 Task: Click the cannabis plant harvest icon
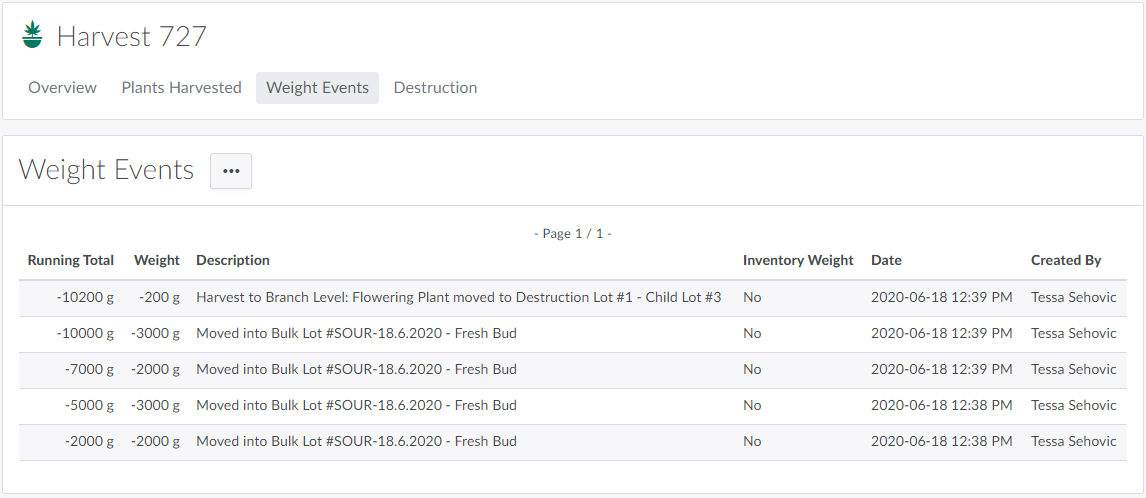pyautogui.click(x=33, y=35)
